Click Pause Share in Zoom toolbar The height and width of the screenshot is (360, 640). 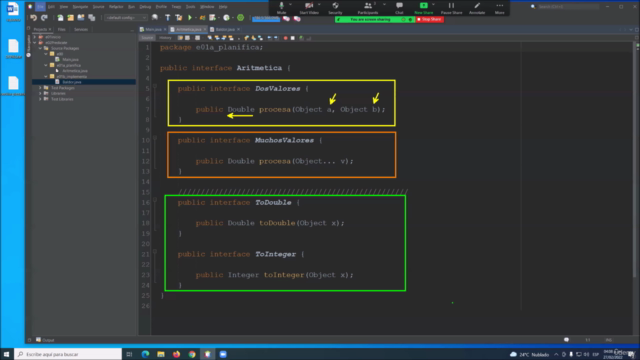point(451,8)
